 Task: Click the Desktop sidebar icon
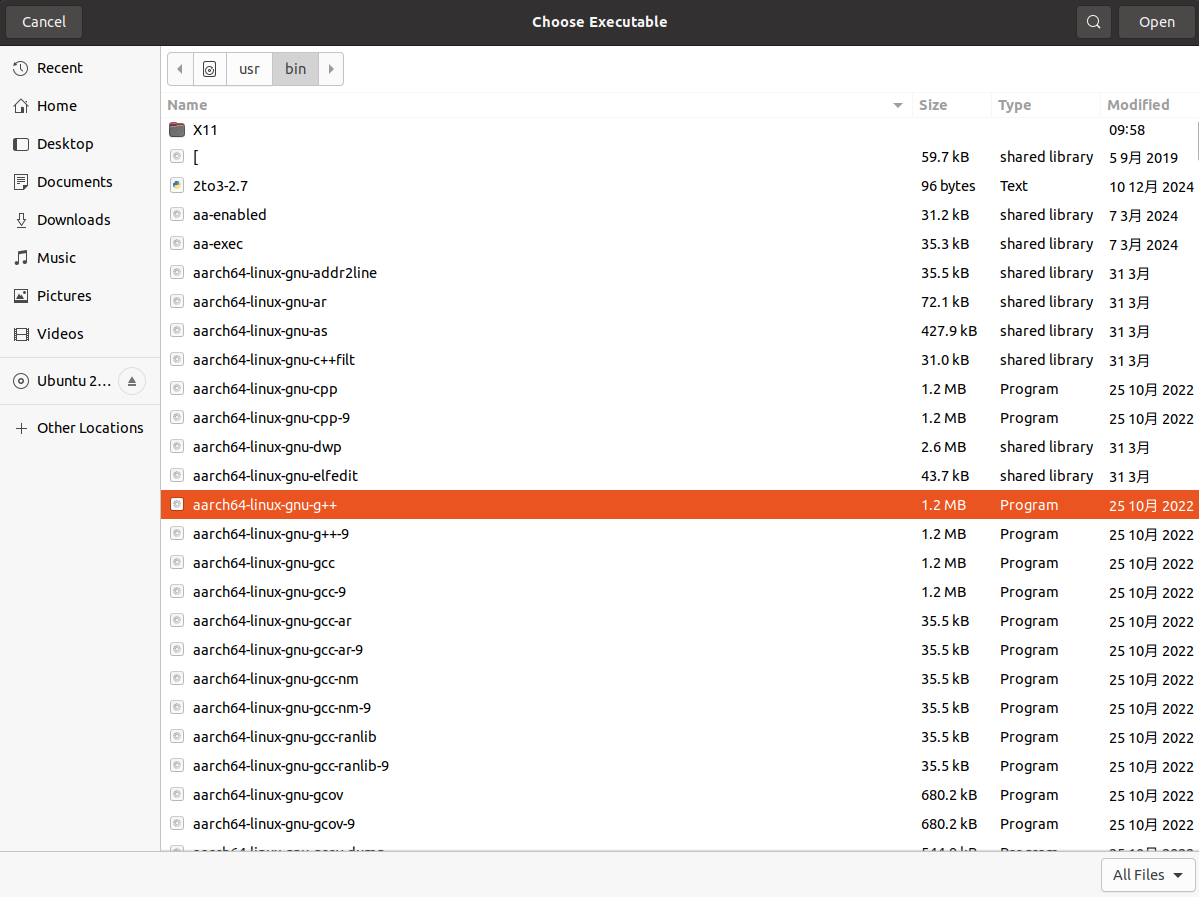tap(21, 144)
